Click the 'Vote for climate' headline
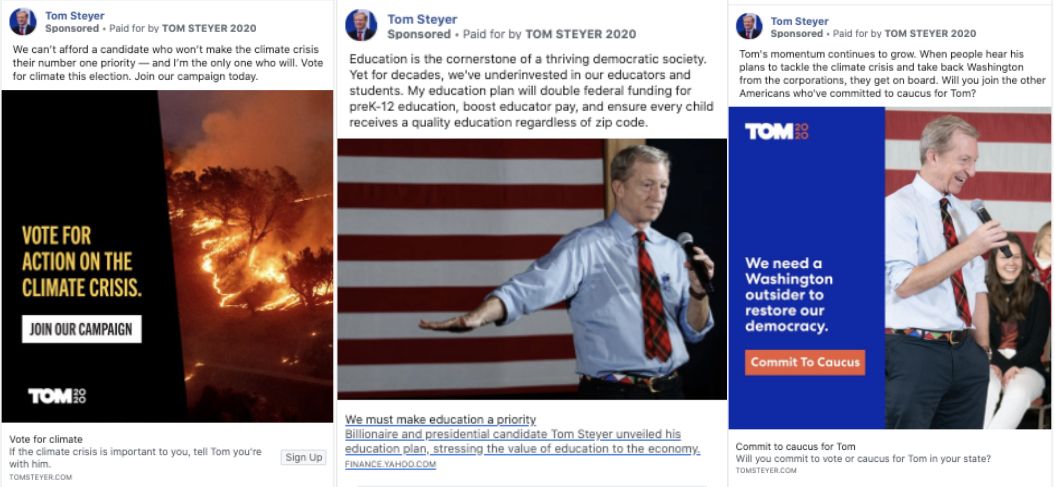This screenshot has width=1055, height=487. pos(46,439)
